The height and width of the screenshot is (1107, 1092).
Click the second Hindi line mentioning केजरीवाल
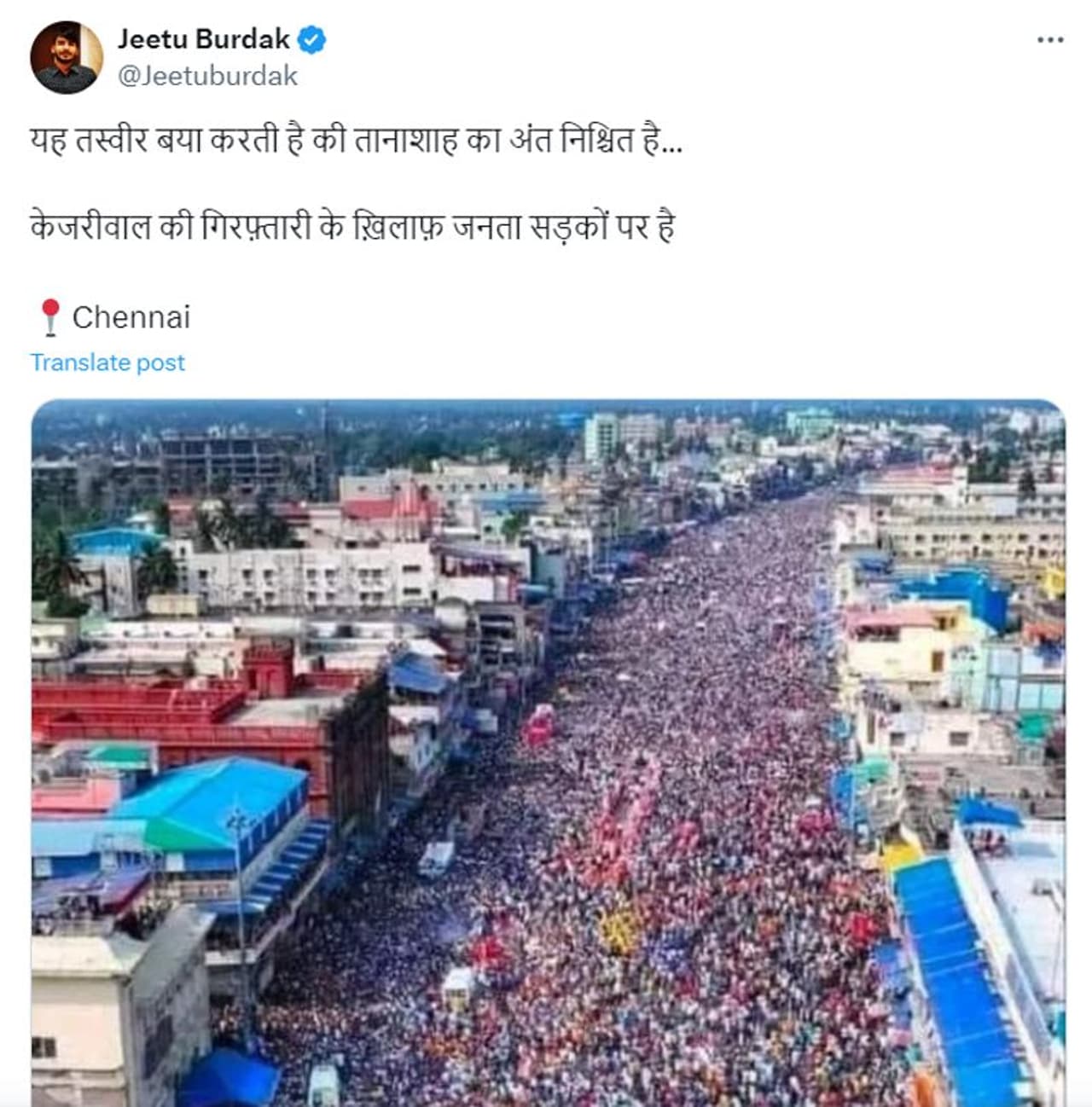click(x=353, y=227)
